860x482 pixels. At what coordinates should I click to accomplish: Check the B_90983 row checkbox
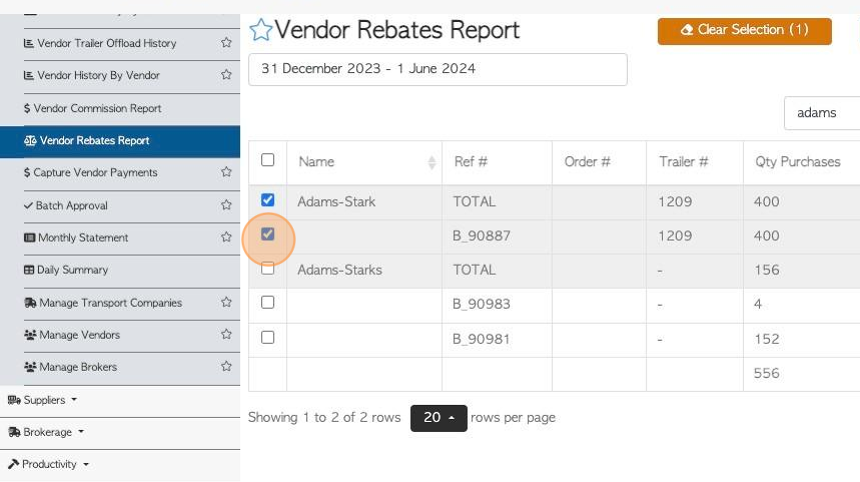point(268,303)
